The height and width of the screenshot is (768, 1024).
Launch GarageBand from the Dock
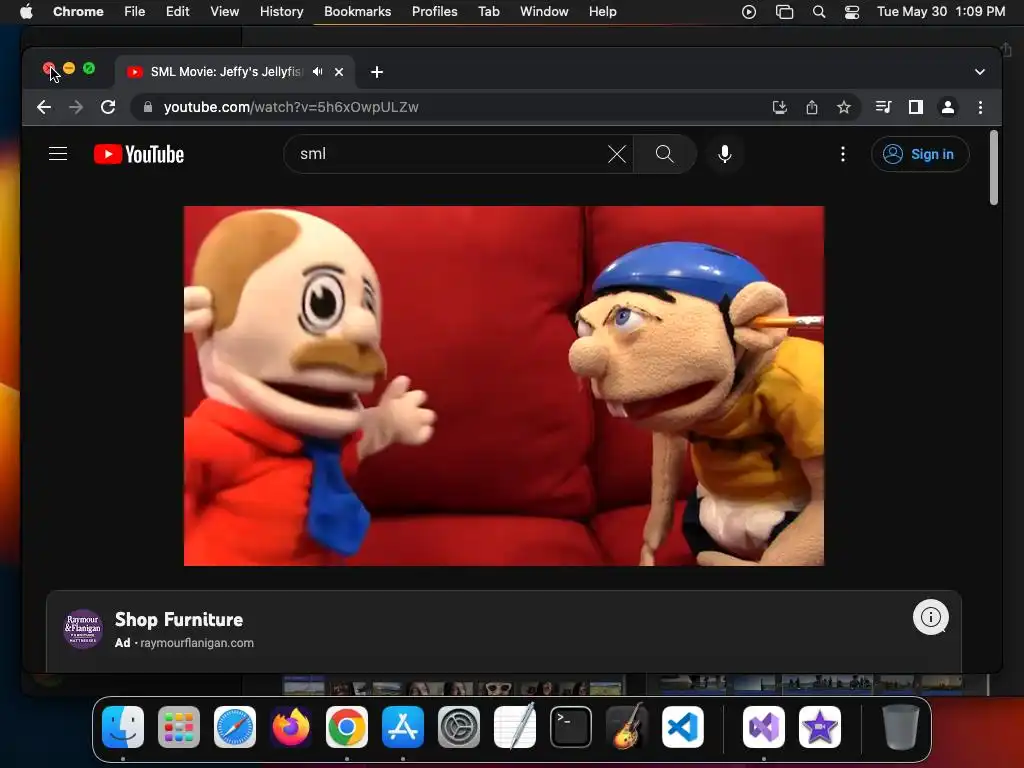[x=627, y=727]
